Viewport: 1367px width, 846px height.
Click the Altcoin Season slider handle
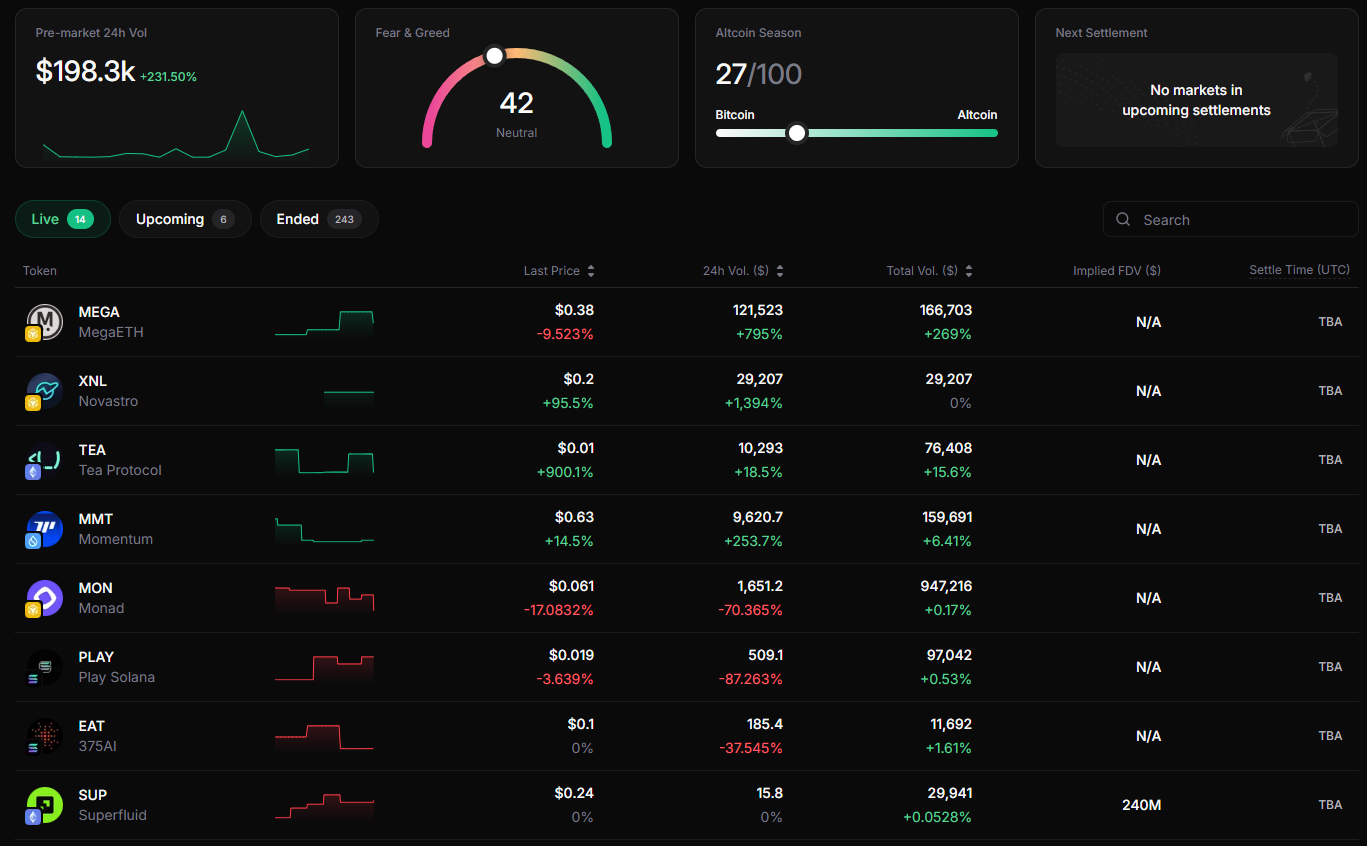796,133
